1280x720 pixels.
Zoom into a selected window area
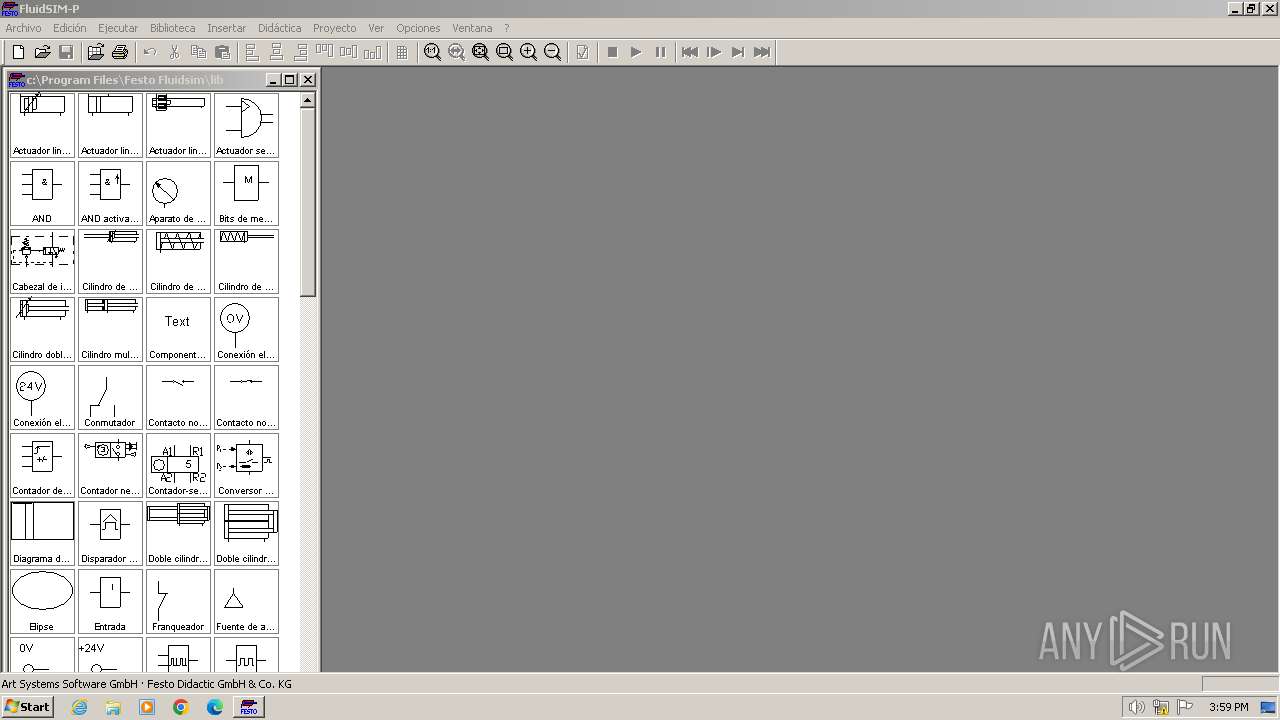point(504,52)
